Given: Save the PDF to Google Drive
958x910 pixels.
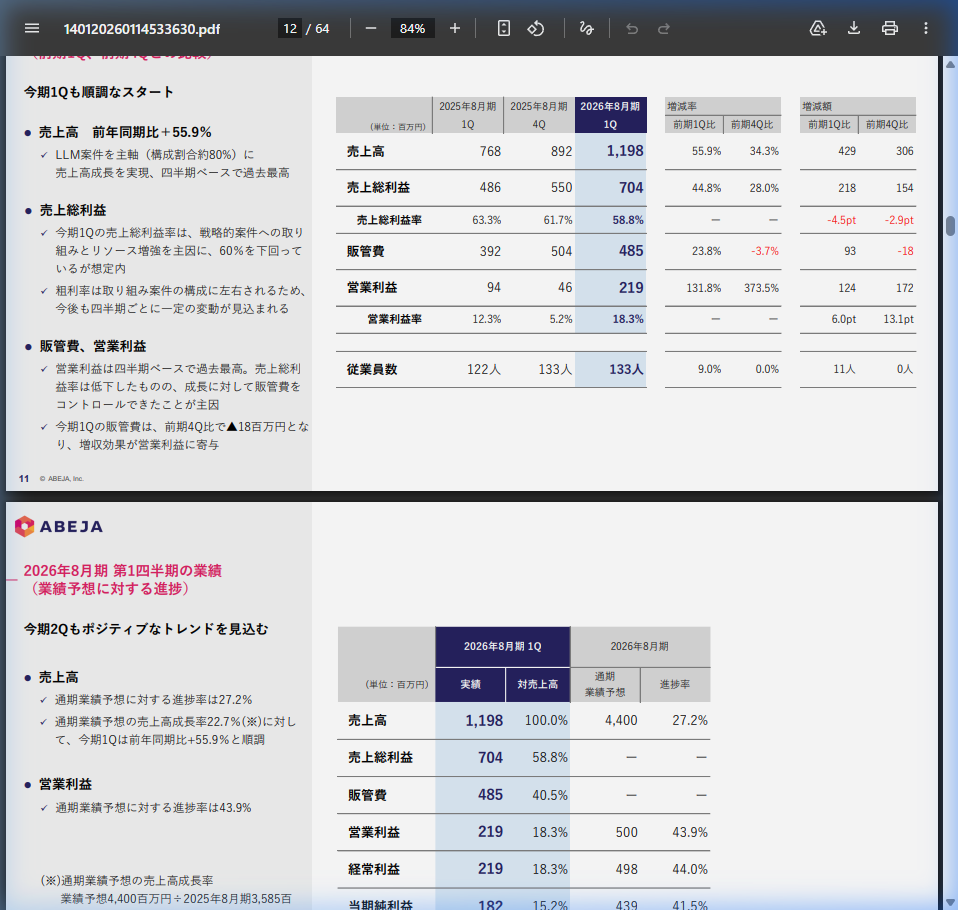Looking at the screenshot, I should 818,28.
